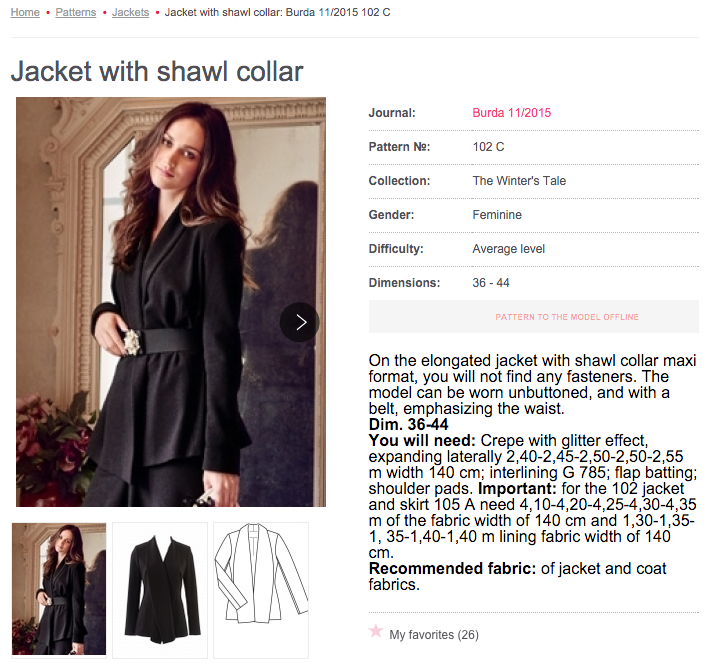Select the model photo thumbnail
The width and height of the screenshot is (714, 668).
pyautogui.click(x=59, y=589)
